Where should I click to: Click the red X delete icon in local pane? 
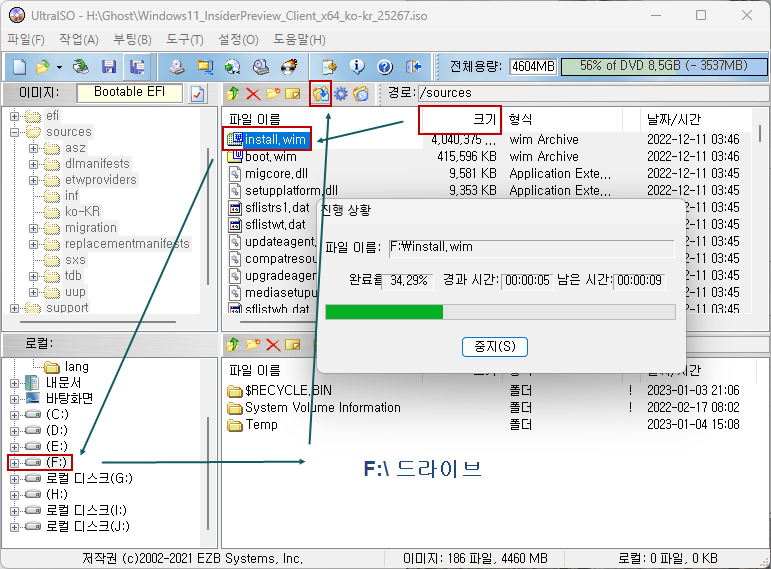(273, 345)
